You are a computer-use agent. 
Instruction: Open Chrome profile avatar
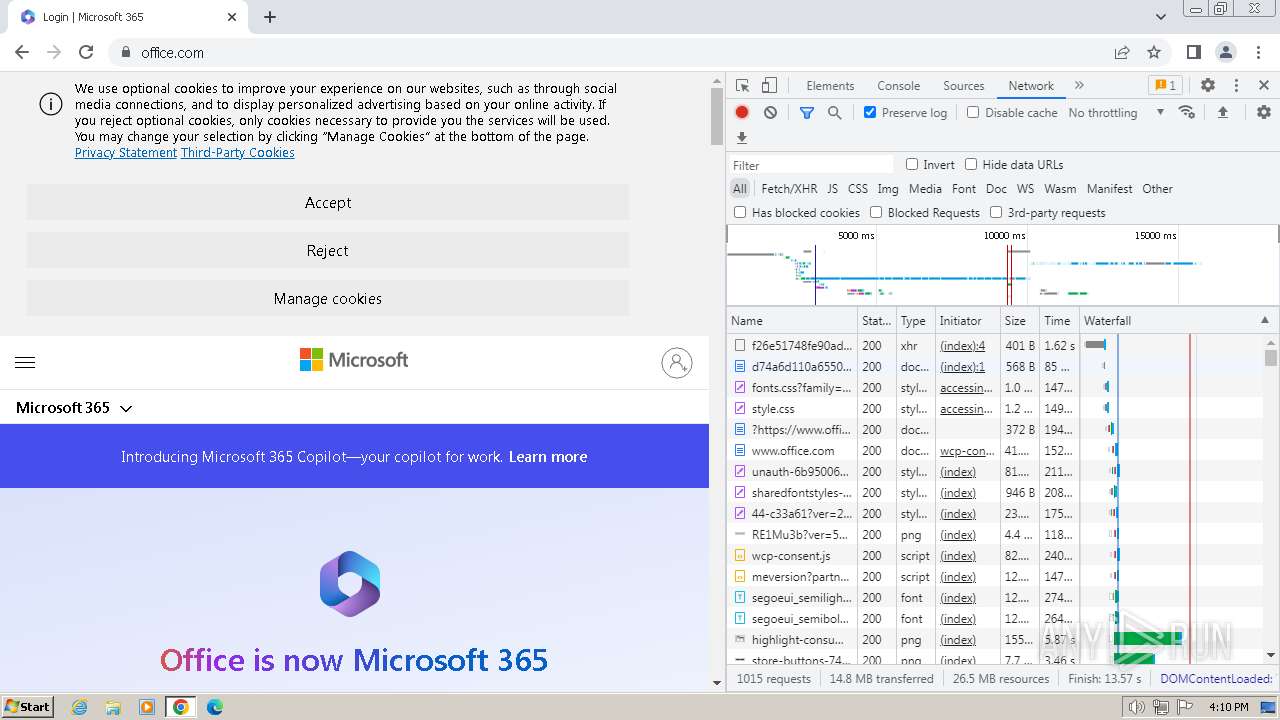pos(1226,52)
